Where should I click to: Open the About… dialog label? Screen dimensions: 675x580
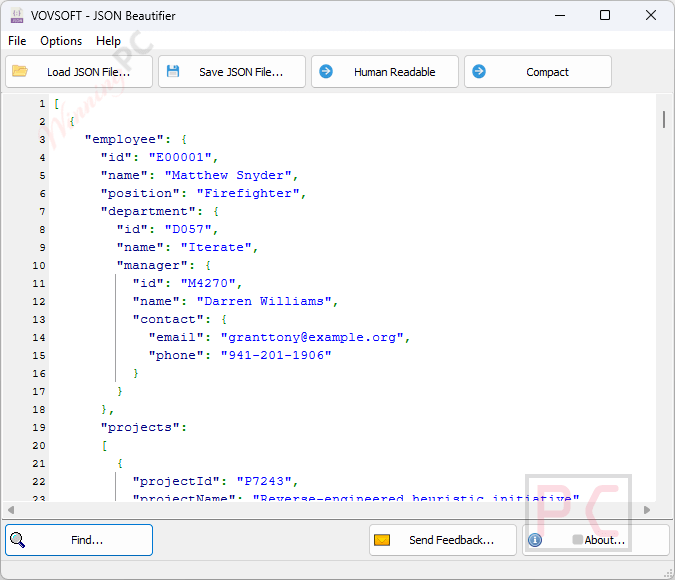pos(604,540)
